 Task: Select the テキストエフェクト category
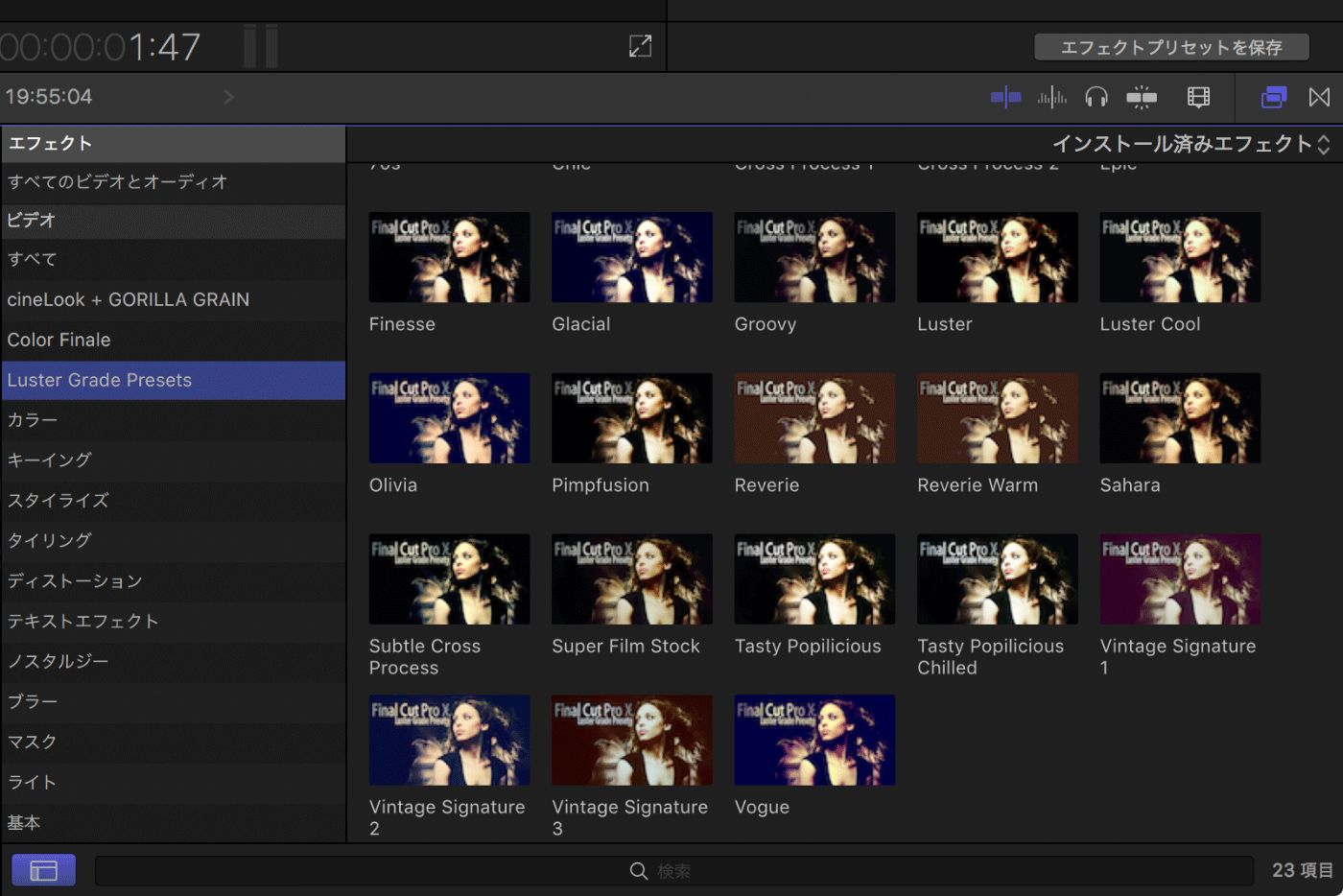pyautogui.click(x=173, y=622)
